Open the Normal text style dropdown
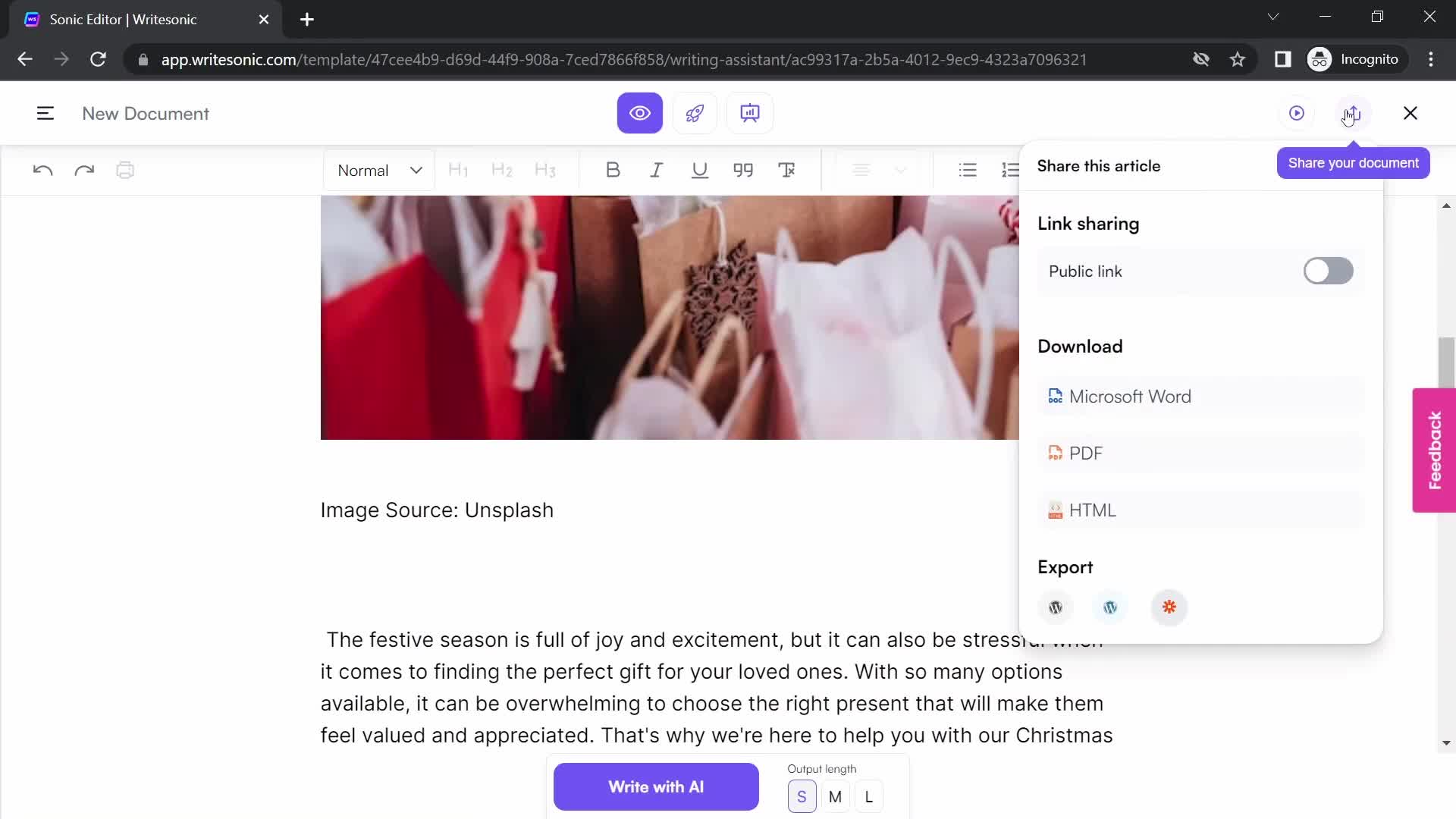 [381, 170]
